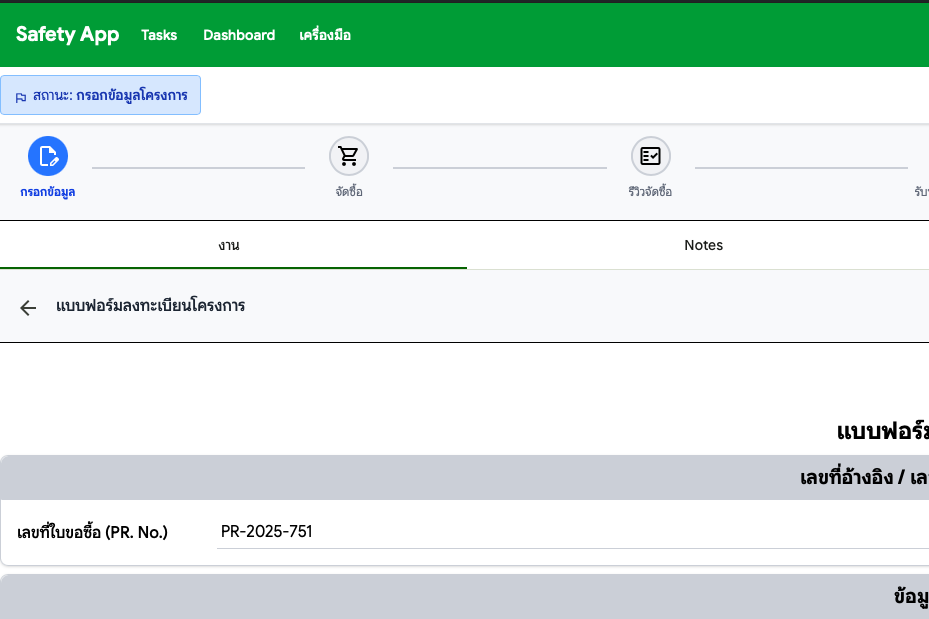The width and height of the screenshot is (929, 619).
Task: Click the blue document-edit step icon
Action: [x=48, y=156]
